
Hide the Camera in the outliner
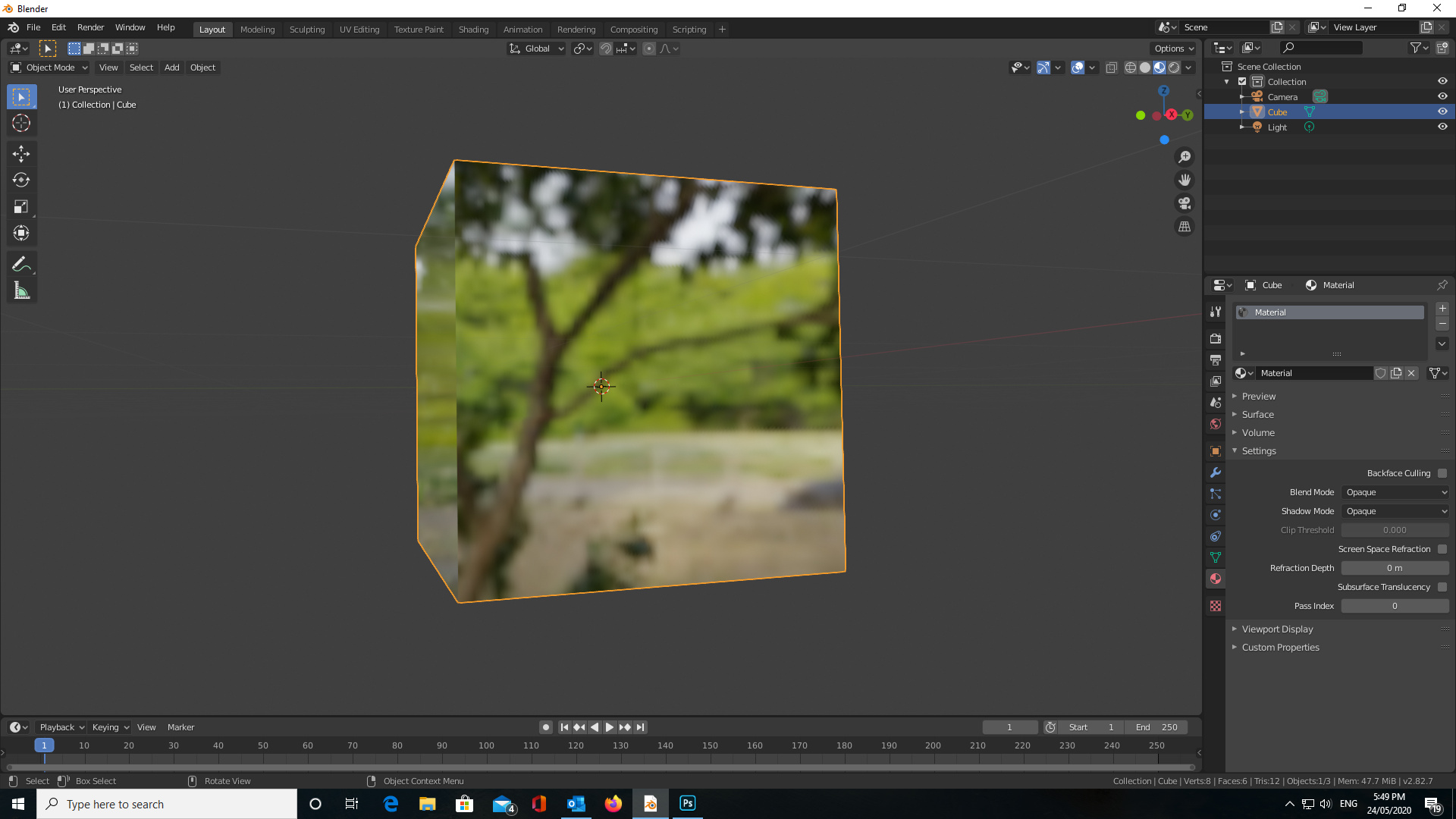(x=1442, y=96)
